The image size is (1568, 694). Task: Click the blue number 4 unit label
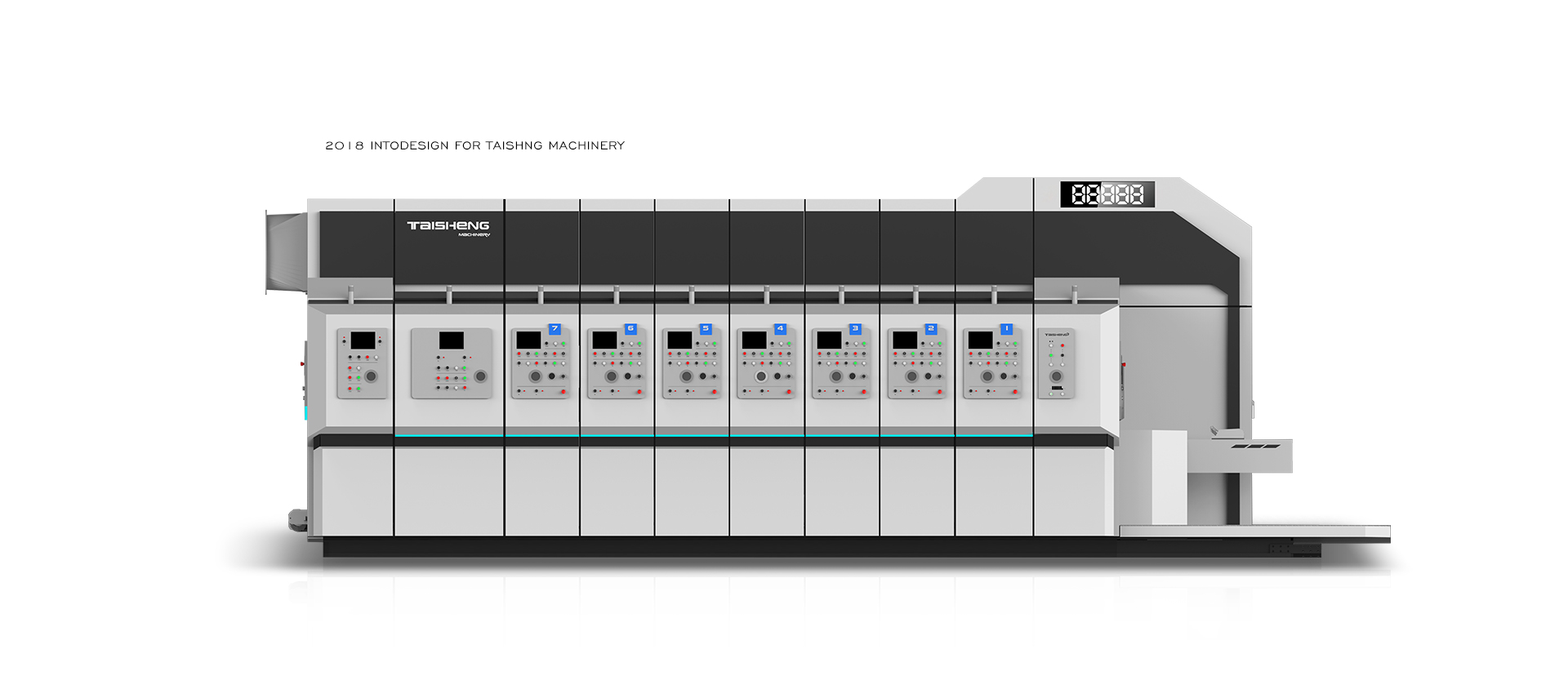(x=780, y=329)
